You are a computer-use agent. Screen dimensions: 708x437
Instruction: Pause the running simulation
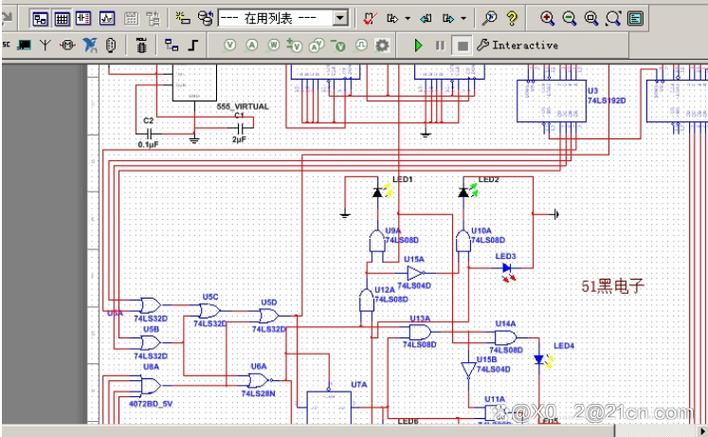(x=440, y=45)
